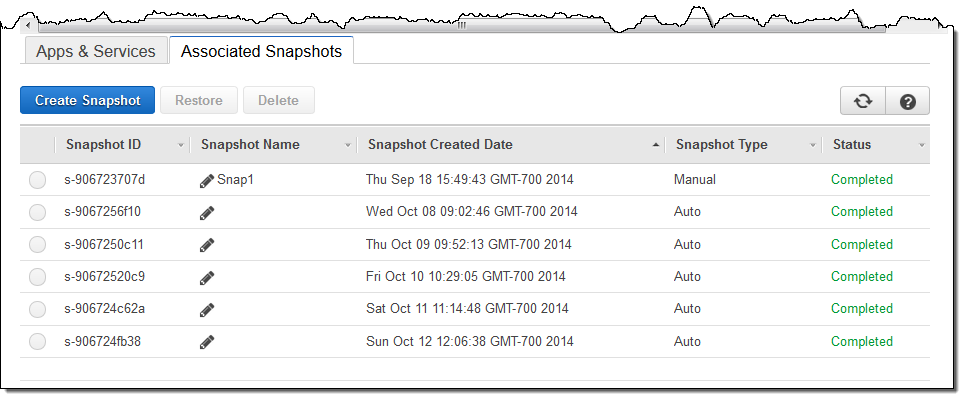Click pencil icon for snapshot s-906724c62a

coord(207,310)
